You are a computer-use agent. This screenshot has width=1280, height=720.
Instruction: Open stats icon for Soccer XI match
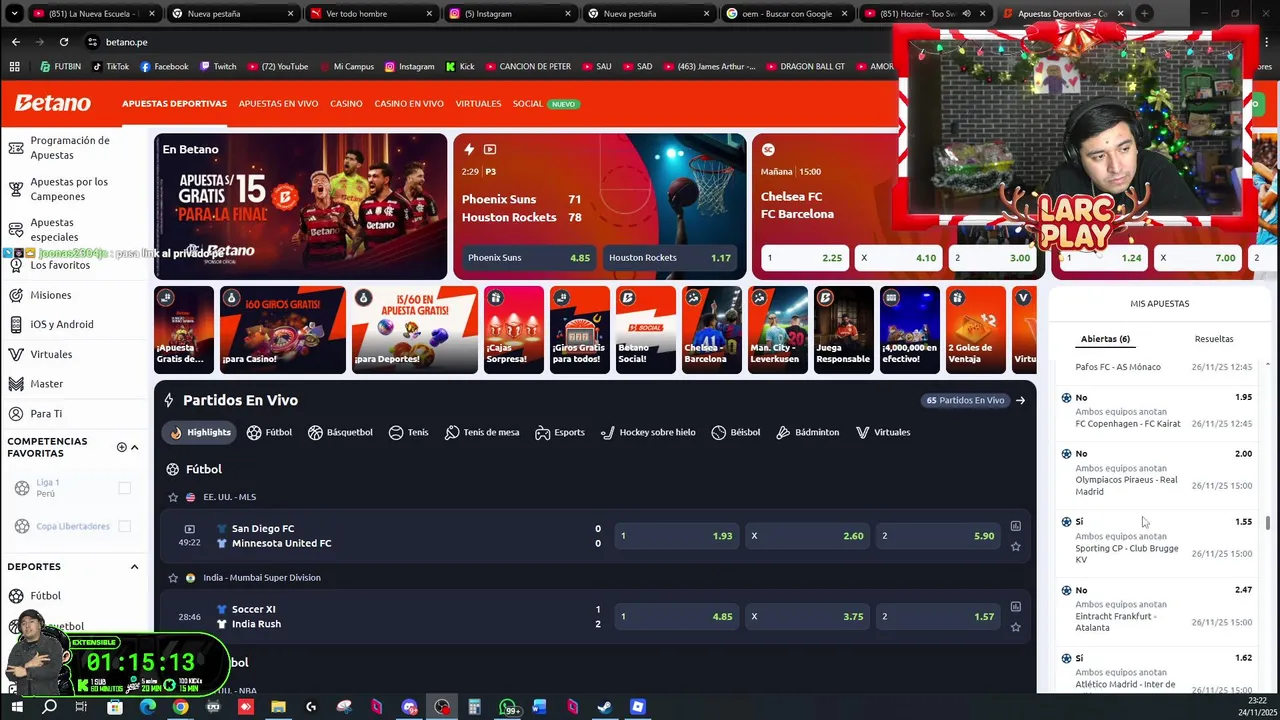[1015, 606]
